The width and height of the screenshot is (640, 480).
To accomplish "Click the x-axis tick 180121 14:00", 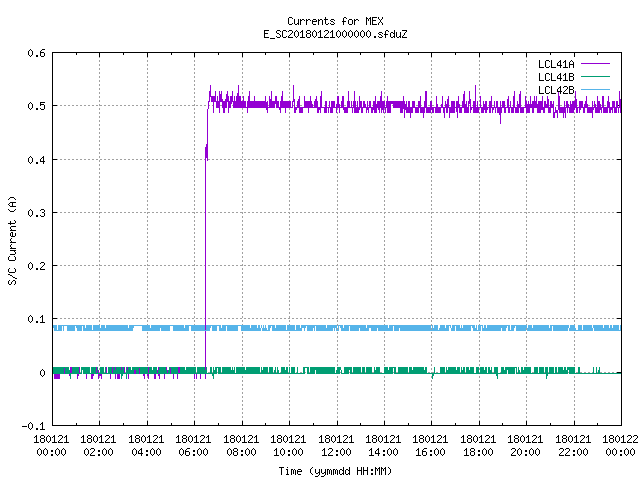I will (x=383, y=446).
